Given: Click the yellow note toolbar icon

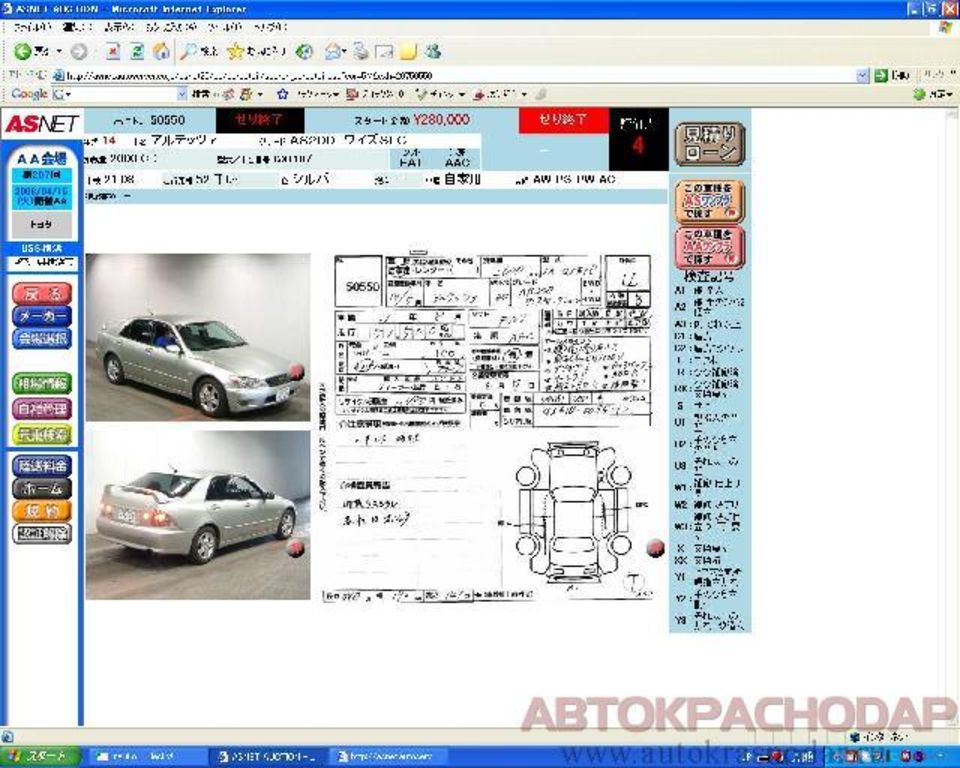Looking at the screenshot, I should [x=408, y=51].
